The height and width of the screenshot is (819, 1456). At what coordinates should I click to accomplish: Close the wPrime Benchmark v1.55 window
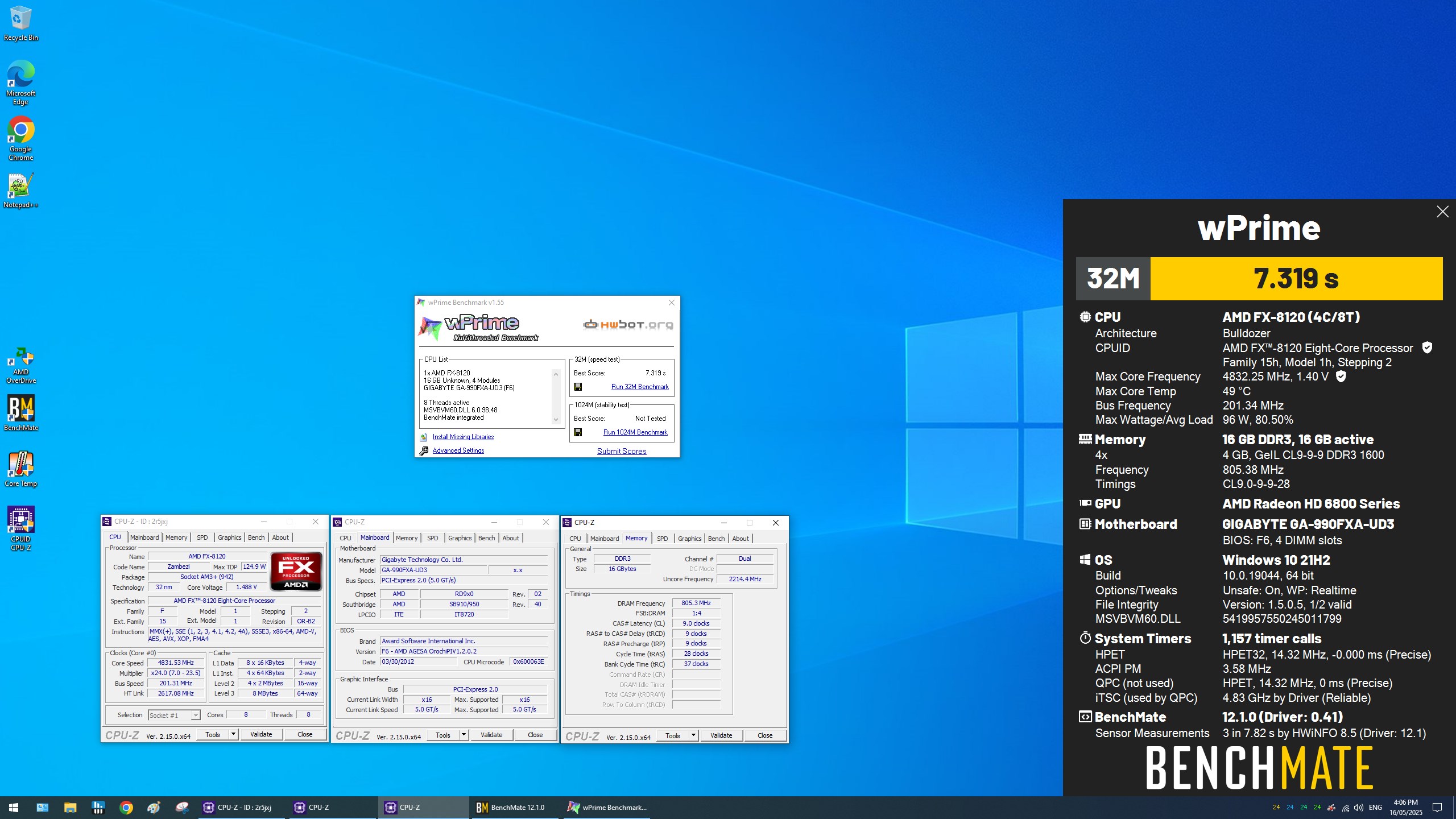pyautogui.click(x=672, y=303)
